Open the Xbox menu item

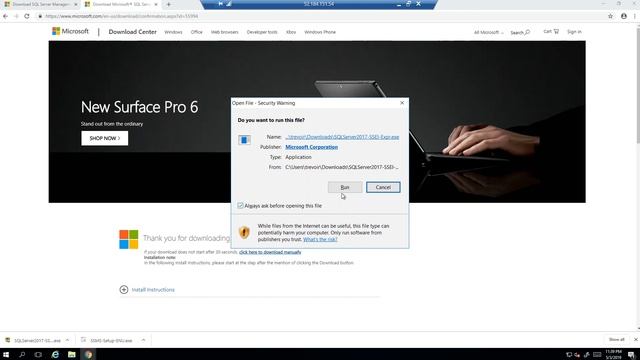pyautogui.click(x=291, y=32)
